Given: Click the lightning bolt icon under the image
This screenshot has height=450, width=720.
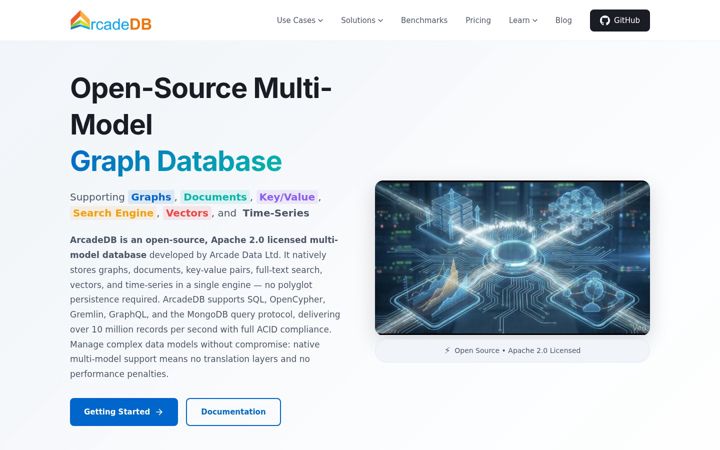Looking at the screenshot, I should click(447, 350).
